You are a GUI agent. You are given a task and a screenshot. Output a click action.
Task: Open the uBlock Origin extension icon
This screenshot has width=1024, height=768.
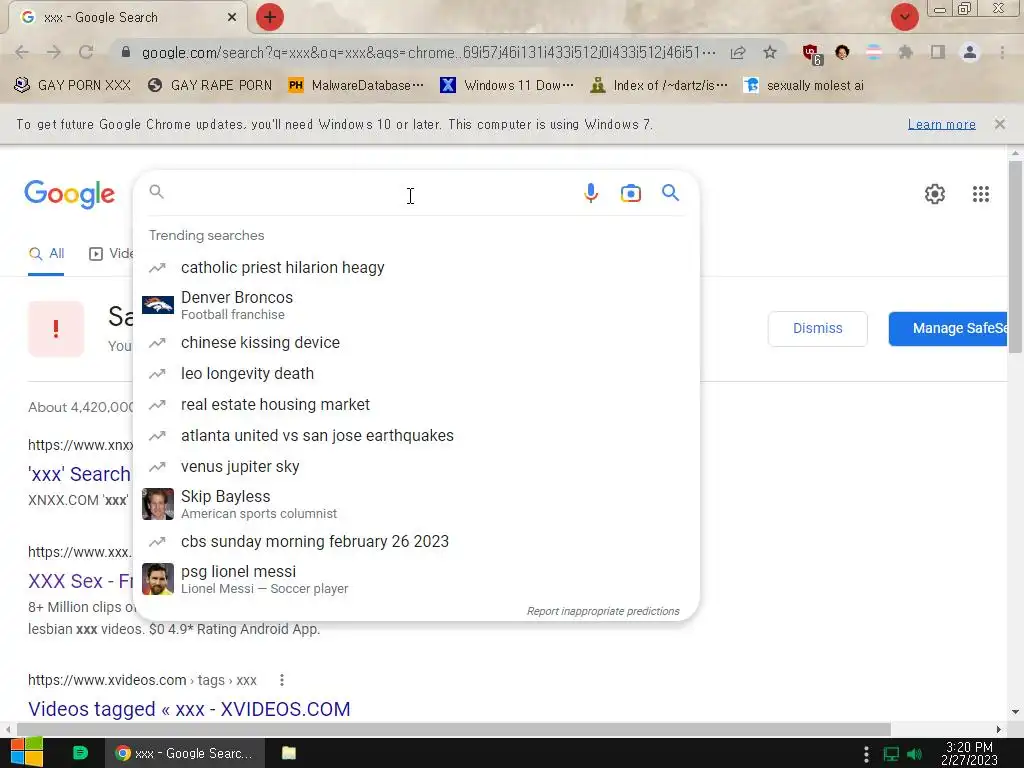click(x=812, y=54)
